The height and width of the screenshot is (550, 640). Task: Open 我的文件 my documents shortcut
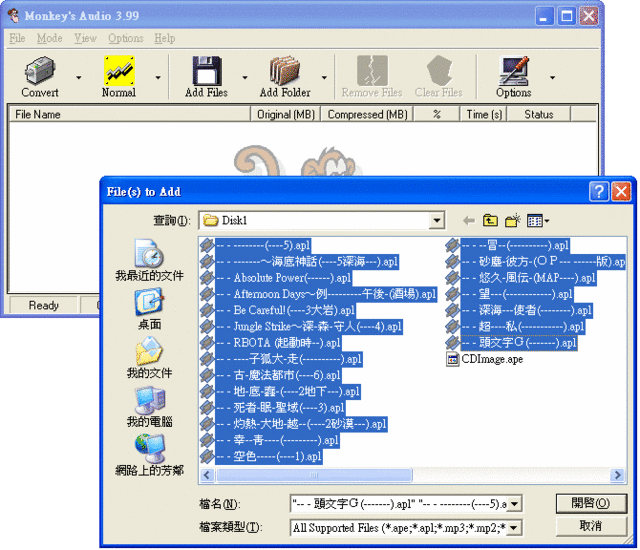(x=149, y=358)
